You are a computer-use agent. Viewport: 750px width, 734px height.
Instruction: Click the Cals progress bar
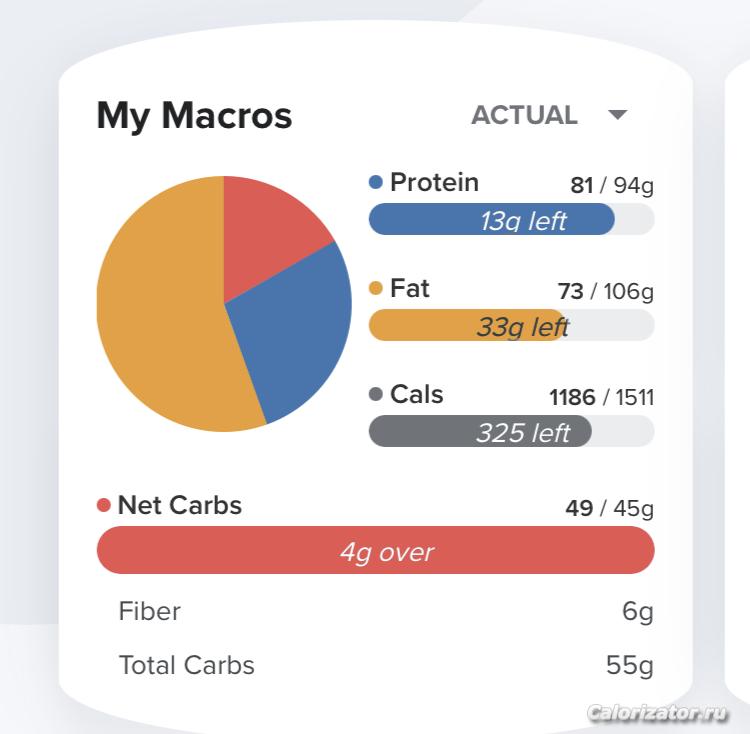pos(511,431)
